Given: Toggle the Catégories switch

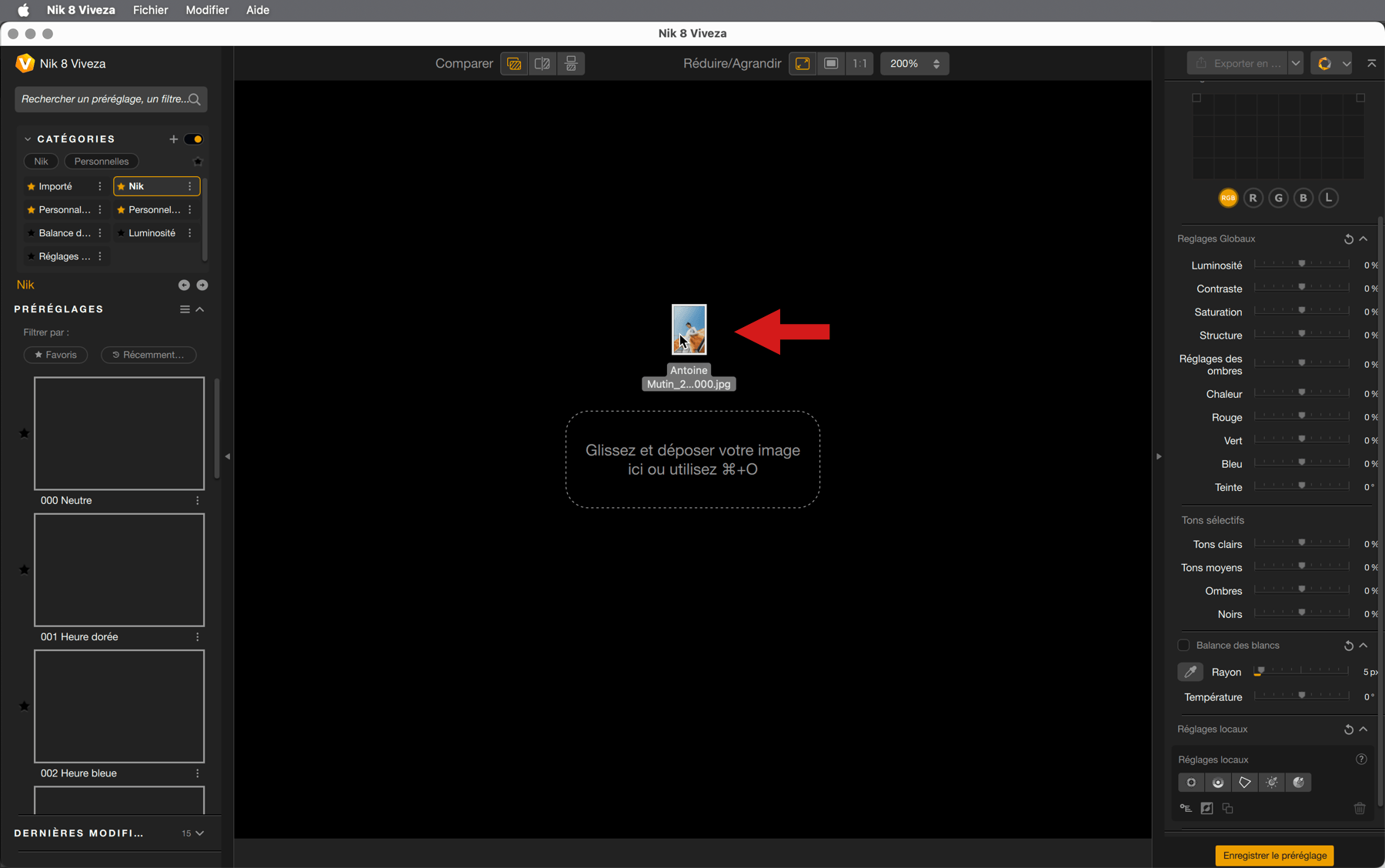Looking at the screenshot, I should pos(194,139).
